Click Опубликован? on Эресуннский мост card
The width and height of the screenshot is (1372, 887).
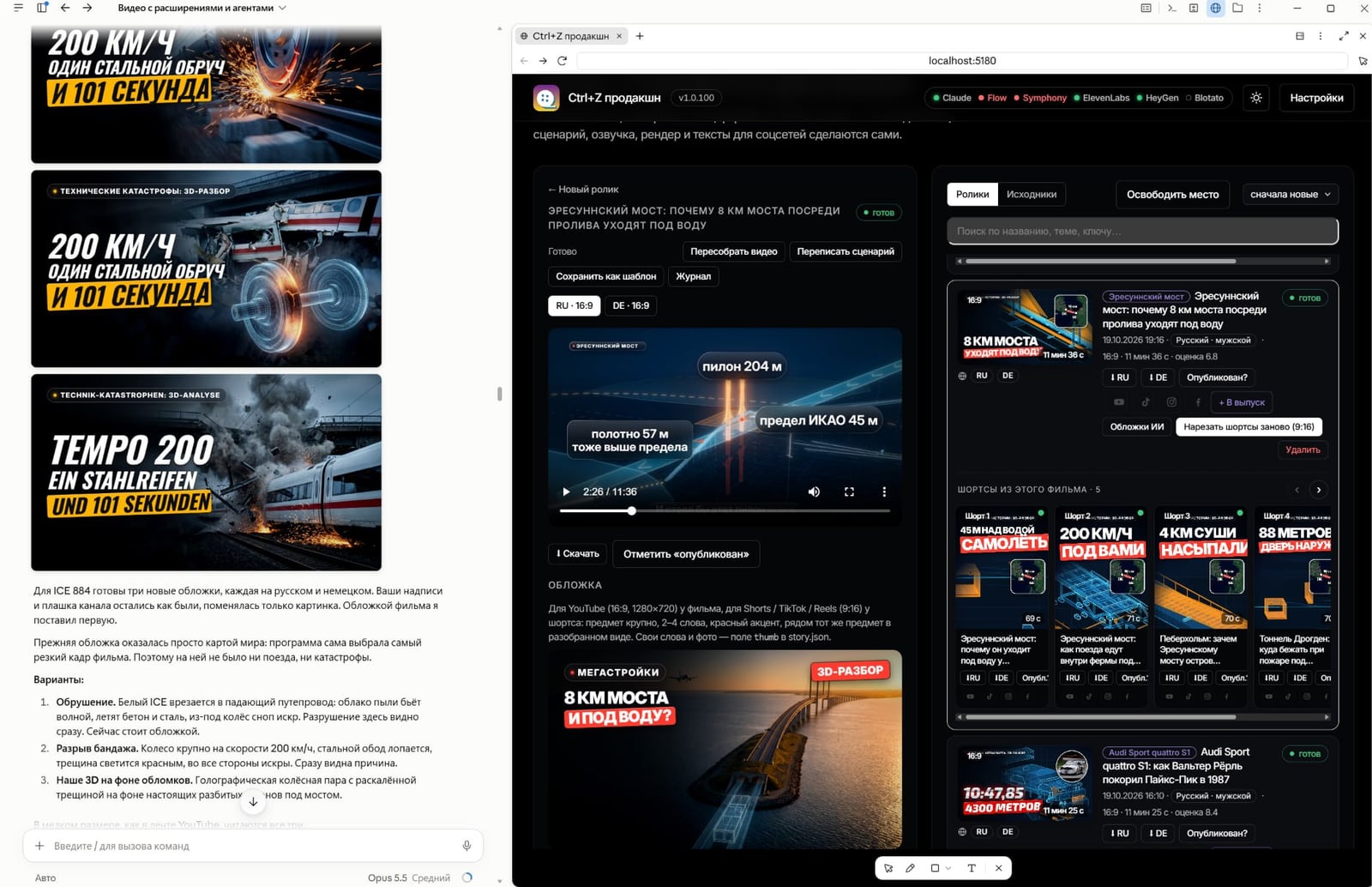point(1217,377)
